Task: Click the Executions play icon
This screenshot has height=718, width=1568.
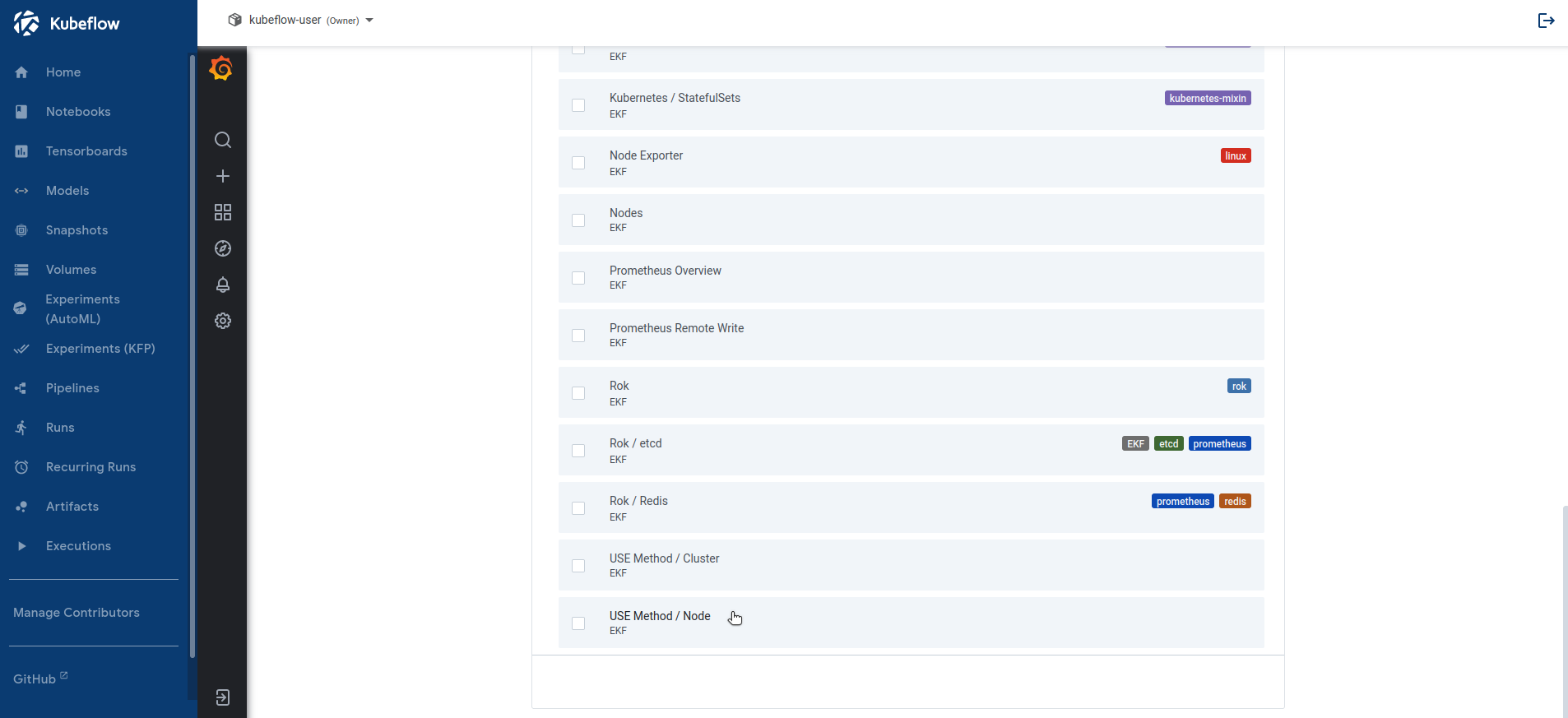Action: 21,546
